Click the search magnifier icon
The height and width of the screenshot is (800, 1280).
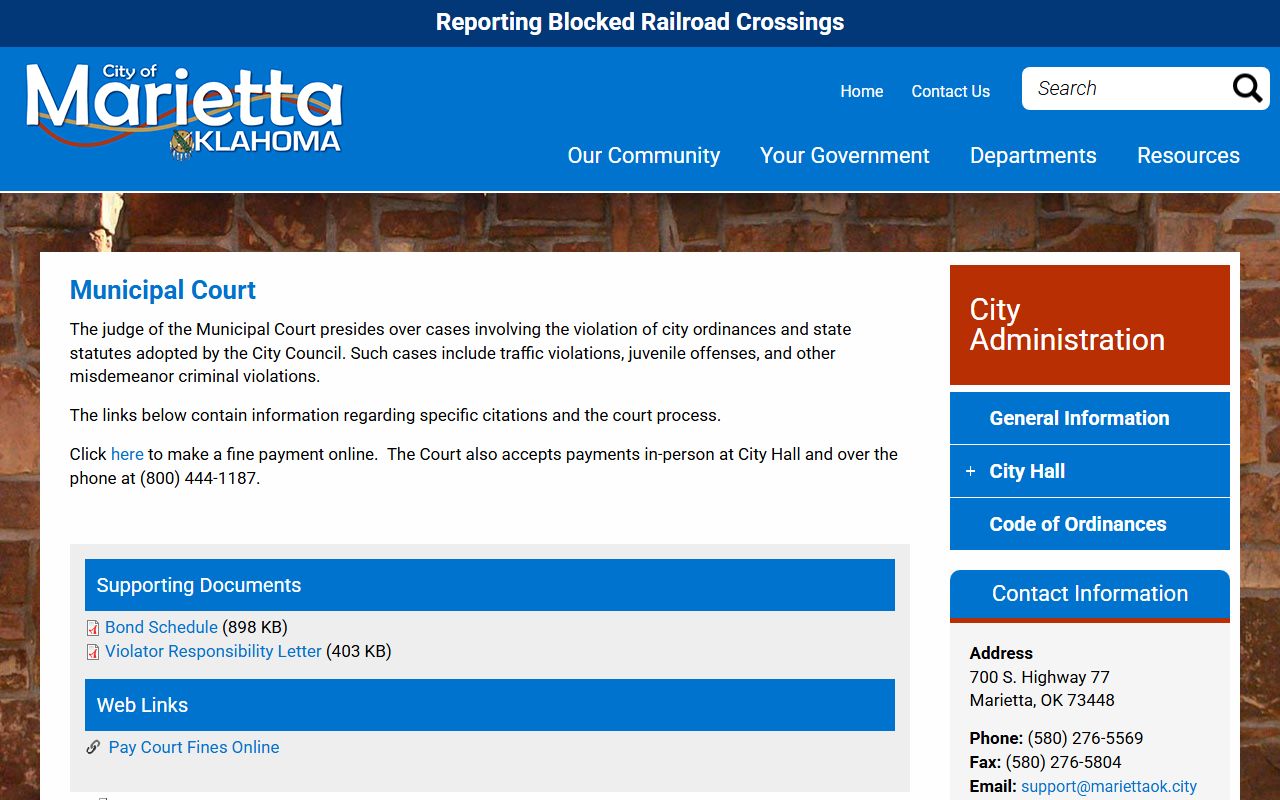point(1247,89)
